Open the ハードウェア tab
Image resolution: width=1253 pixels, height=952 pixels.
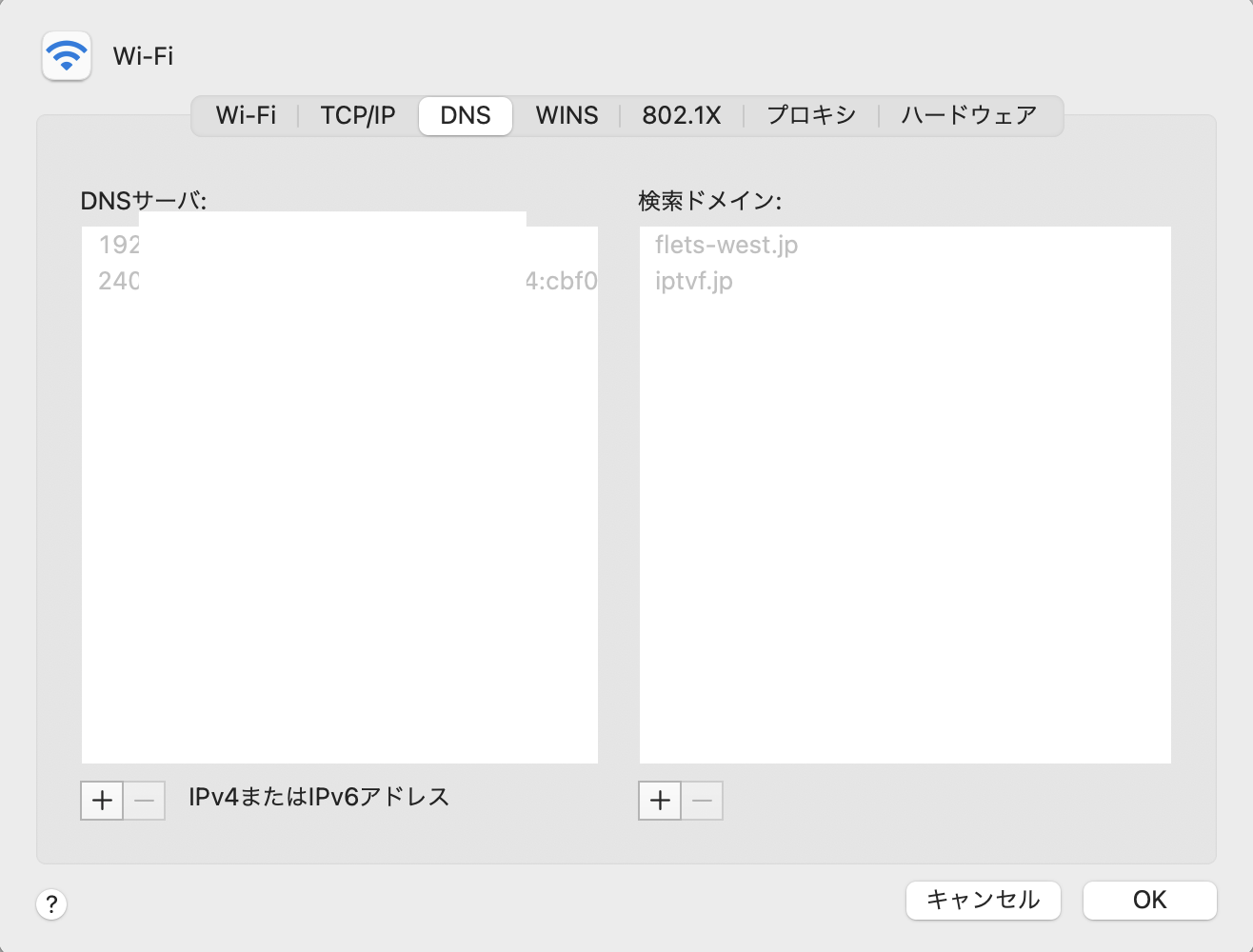coord(968,116)
